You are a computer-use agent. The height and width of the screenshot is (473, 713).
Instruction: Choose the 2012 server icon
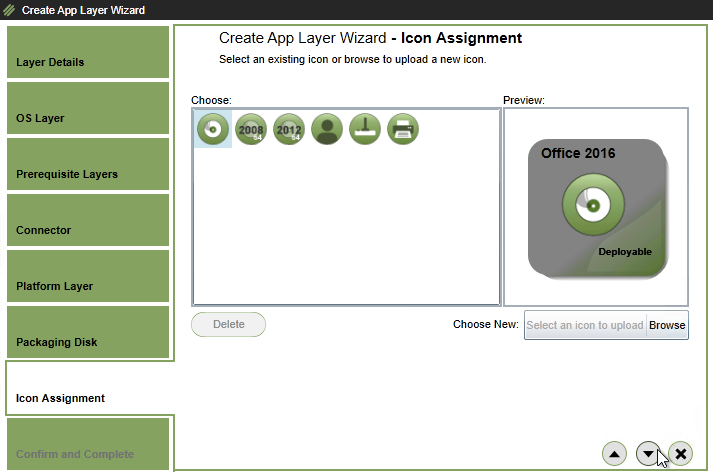(289, 129)
